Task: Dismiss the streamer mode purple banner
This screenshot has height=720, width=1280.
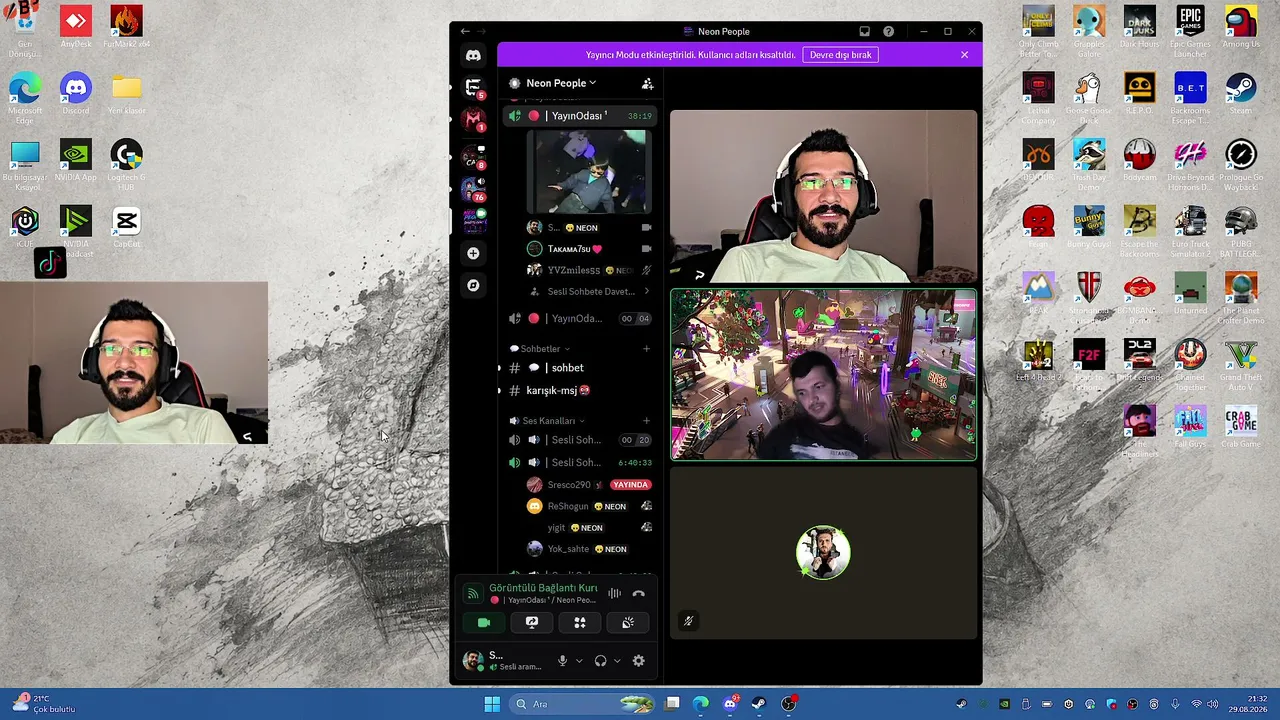Action: [x=964, y=55]
